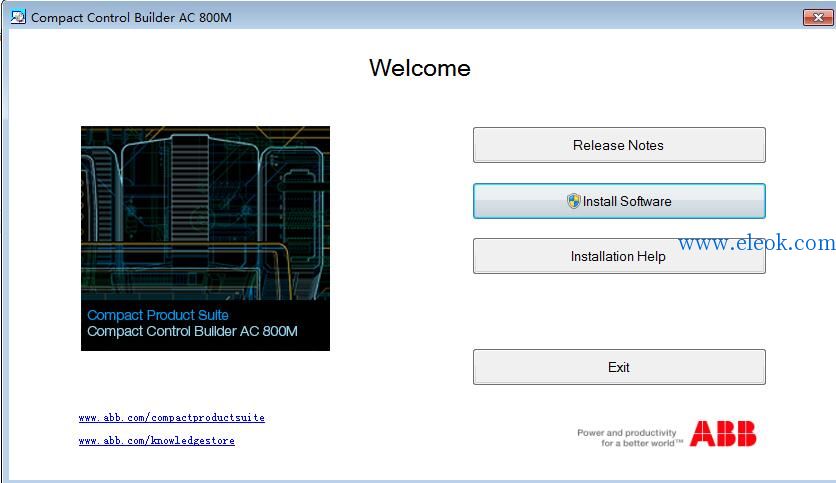Click 'Compact Product Suite' blue caption text
This screenshot has width=836, height=483.
coord(158,315)
